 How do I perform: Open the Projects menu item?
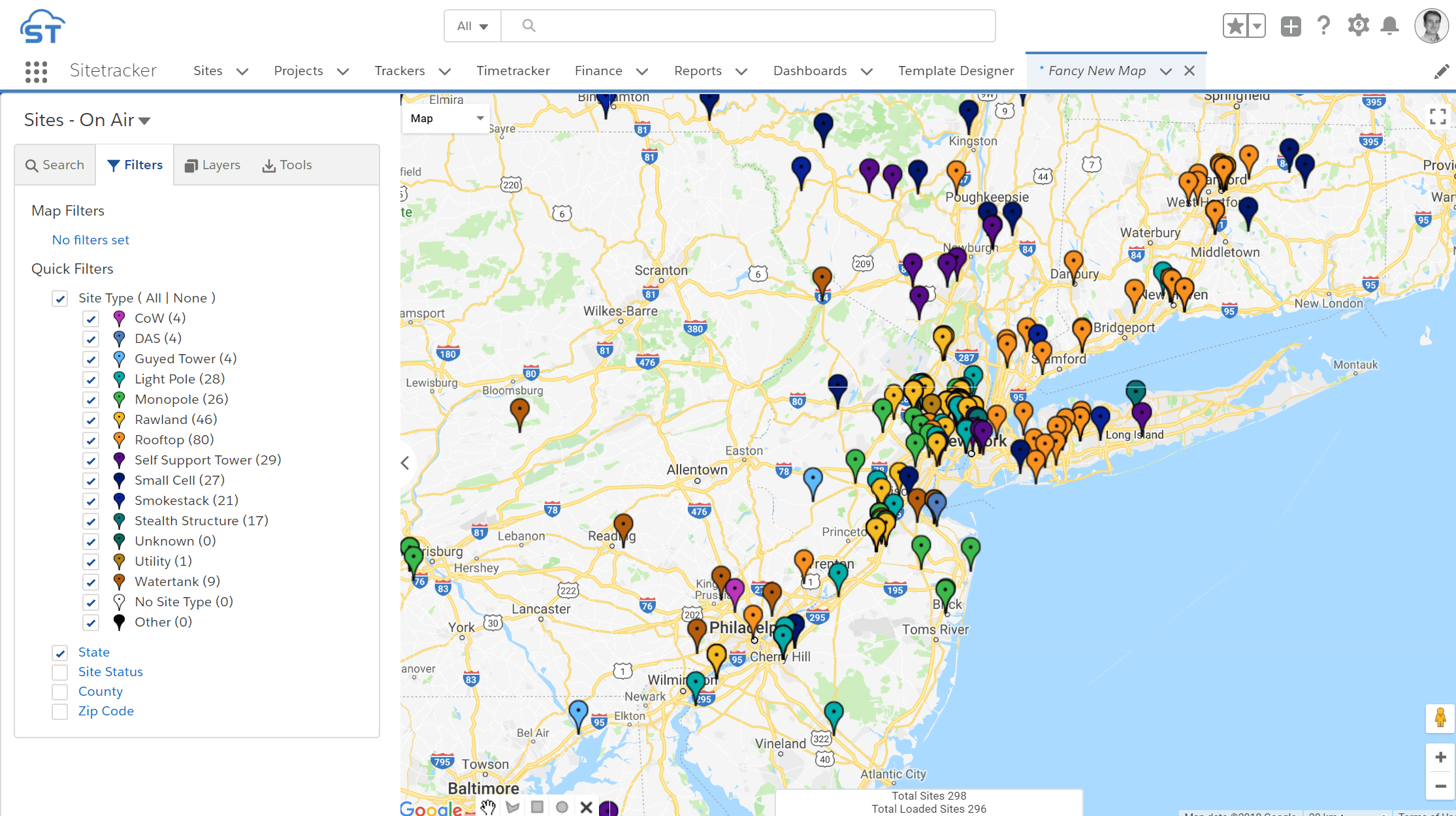(310, 70)
